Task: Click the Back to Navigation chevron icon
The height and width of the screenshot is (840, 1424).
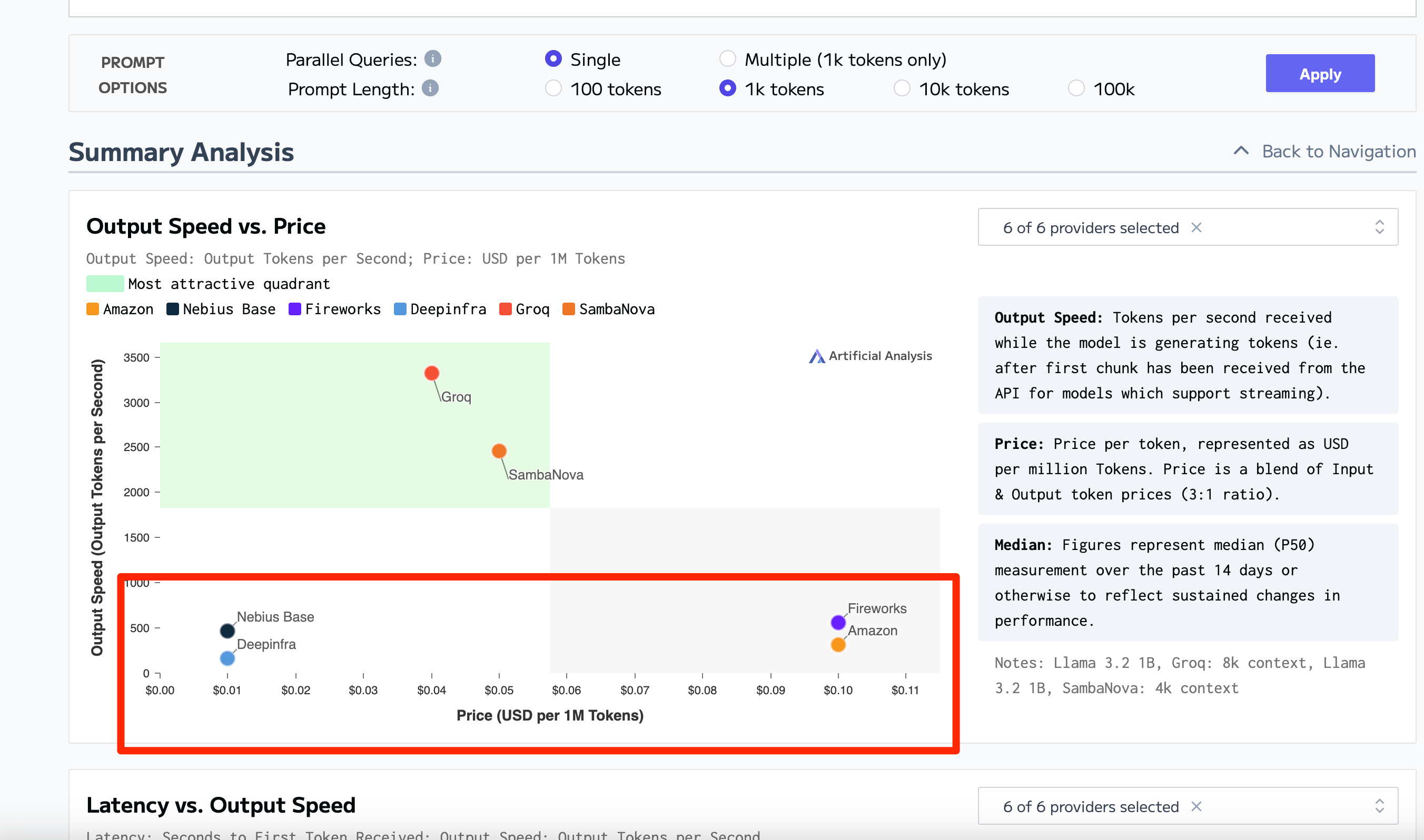Action: pos(1241,151)
